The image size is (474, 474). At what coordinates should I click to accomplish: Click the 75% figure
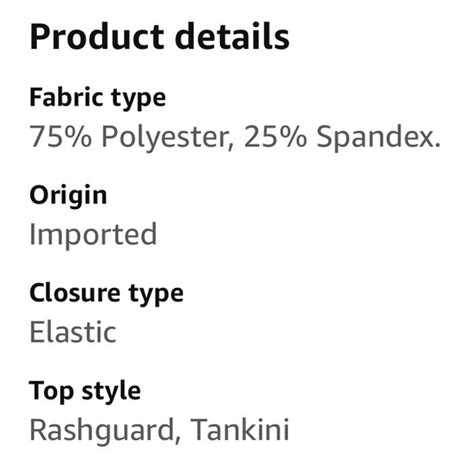click(60, 137)
